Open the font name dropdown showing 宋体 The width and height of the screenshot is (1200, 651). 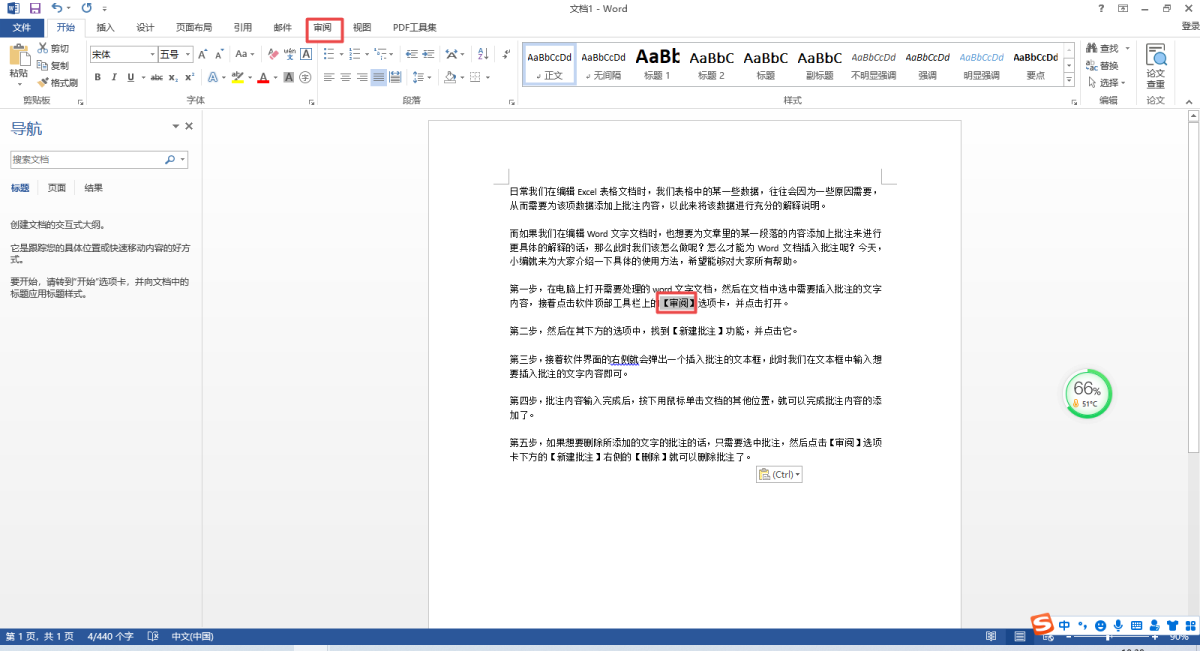[x=123, y=54]
